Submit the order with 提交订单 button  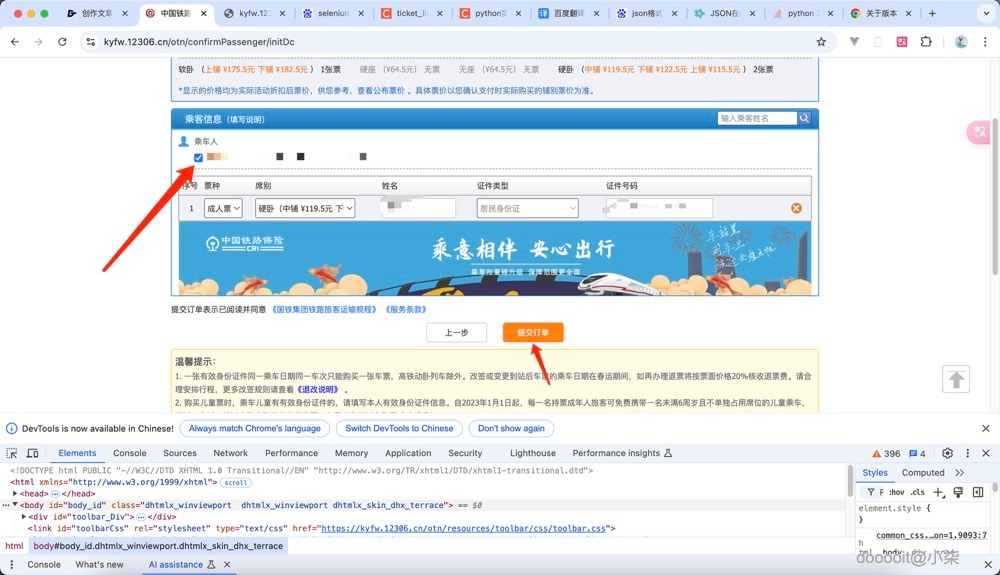pos(533,332)
